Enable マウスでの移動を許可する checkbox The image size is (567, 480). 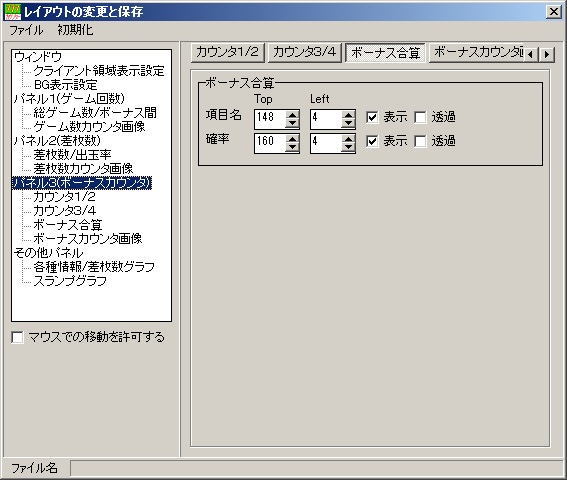pos(17,337)
